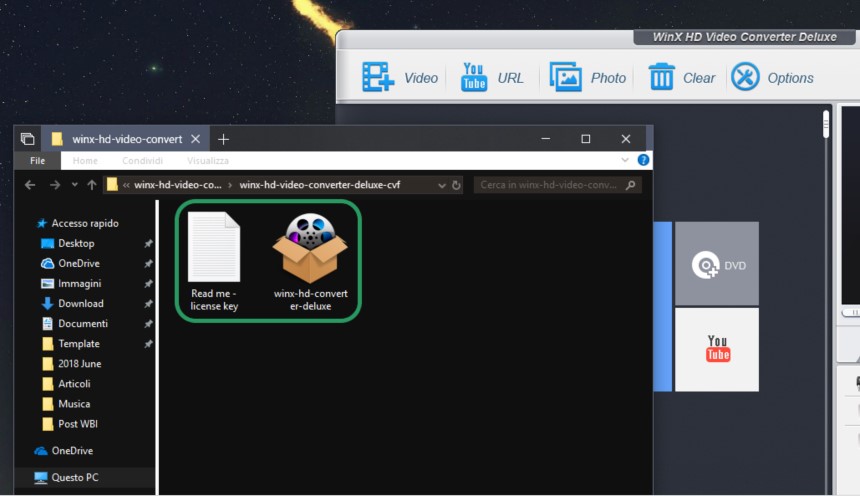
Task: Go up one folder level
Action: 92,185
